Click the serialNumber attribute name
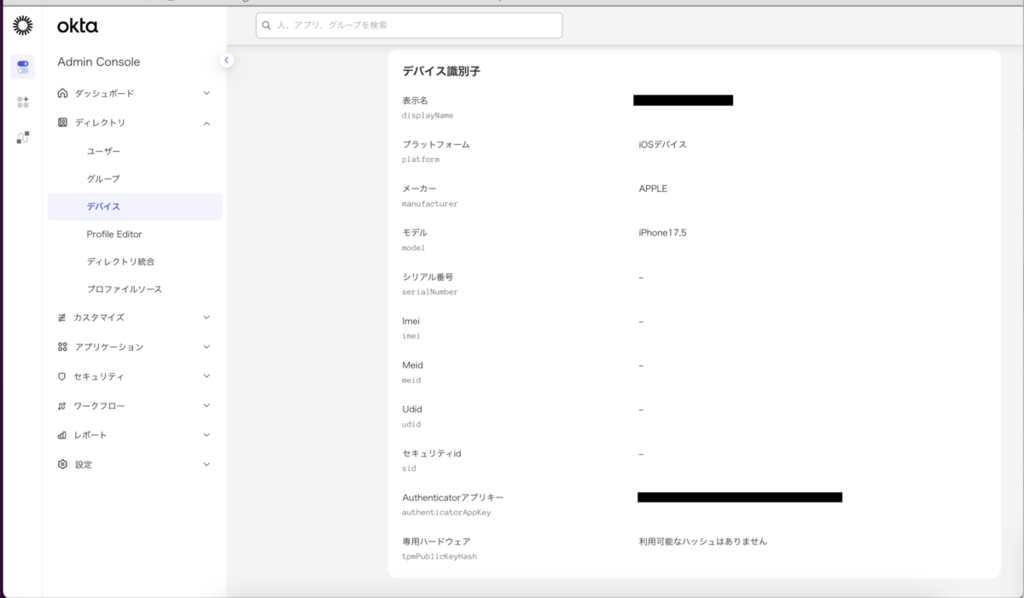The width and height of the screenshot is (1024, 598). [430, 292]
